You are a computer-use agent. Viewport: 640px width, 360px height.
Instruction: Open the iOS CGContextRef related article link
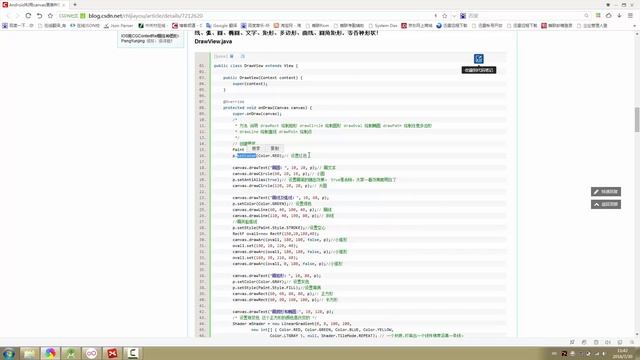point(150,36)
